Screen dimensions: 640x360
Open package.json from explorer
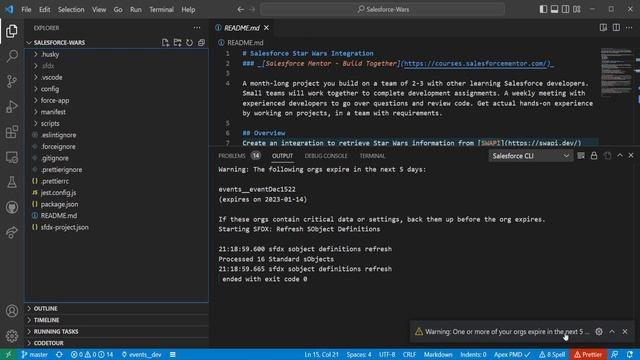point(117,204)
